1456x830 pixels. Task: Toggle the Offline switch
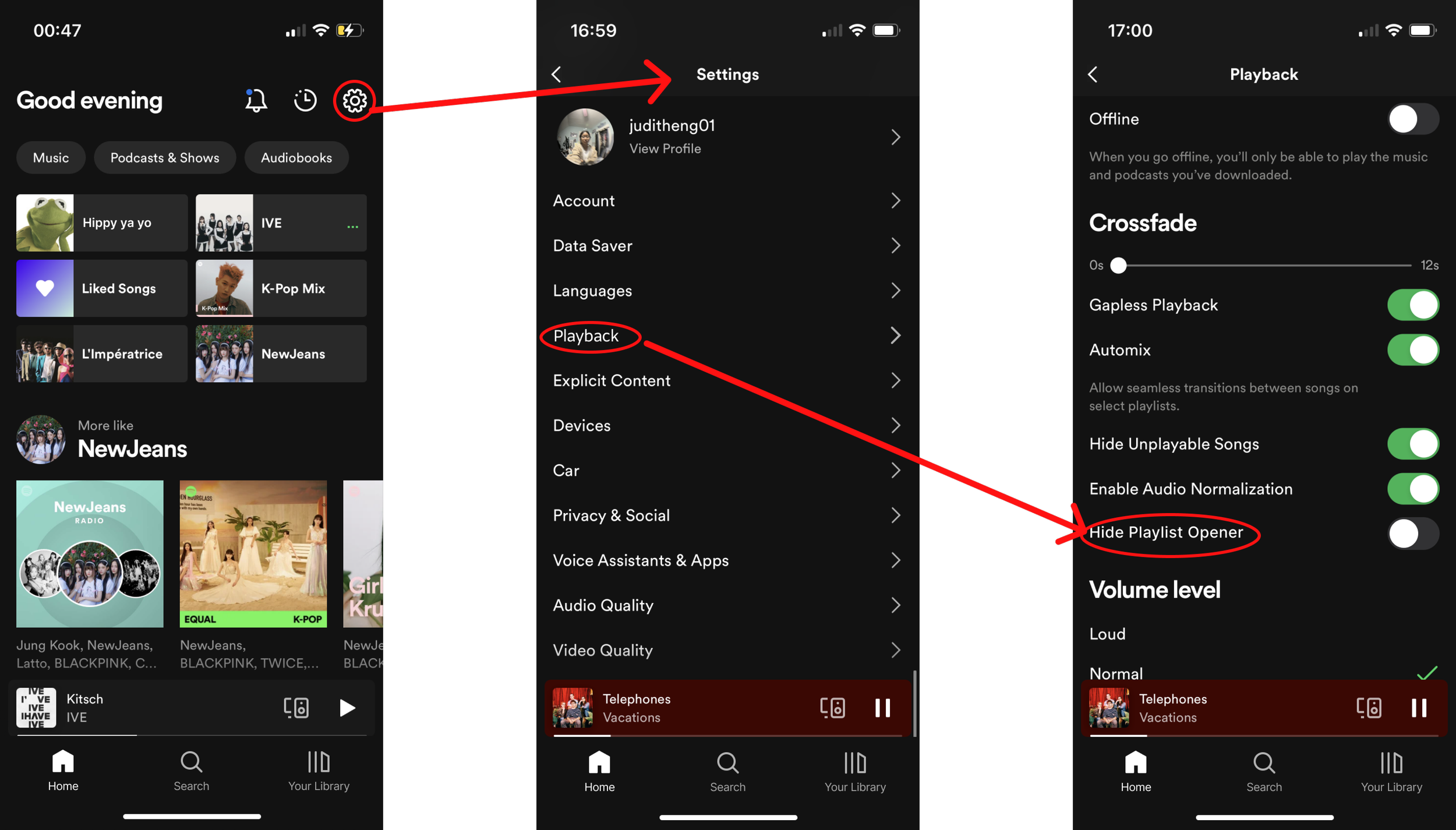point(1412,119)
